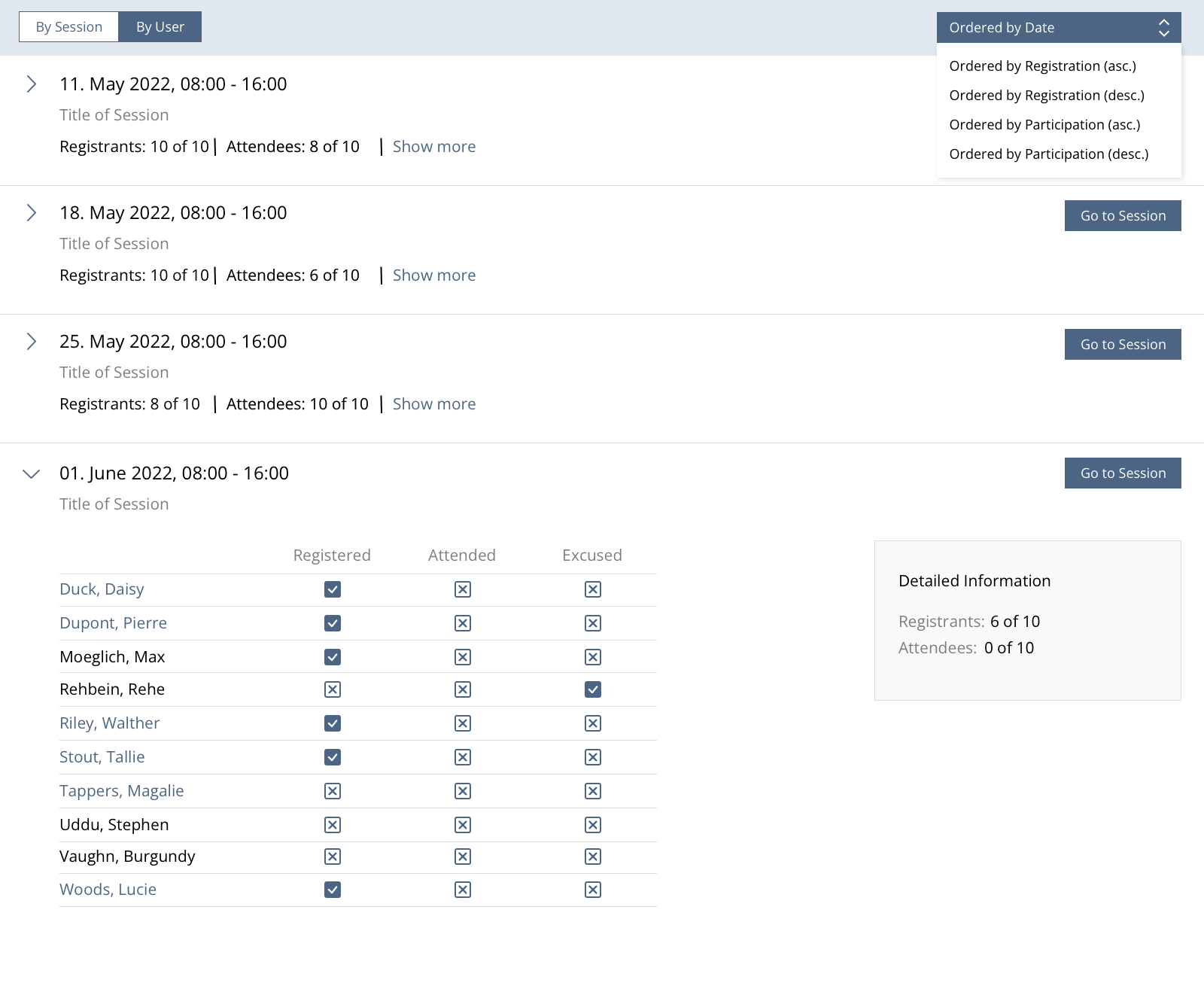Expand the 18. May 2022 session chevron

click(x=32, y=213)
